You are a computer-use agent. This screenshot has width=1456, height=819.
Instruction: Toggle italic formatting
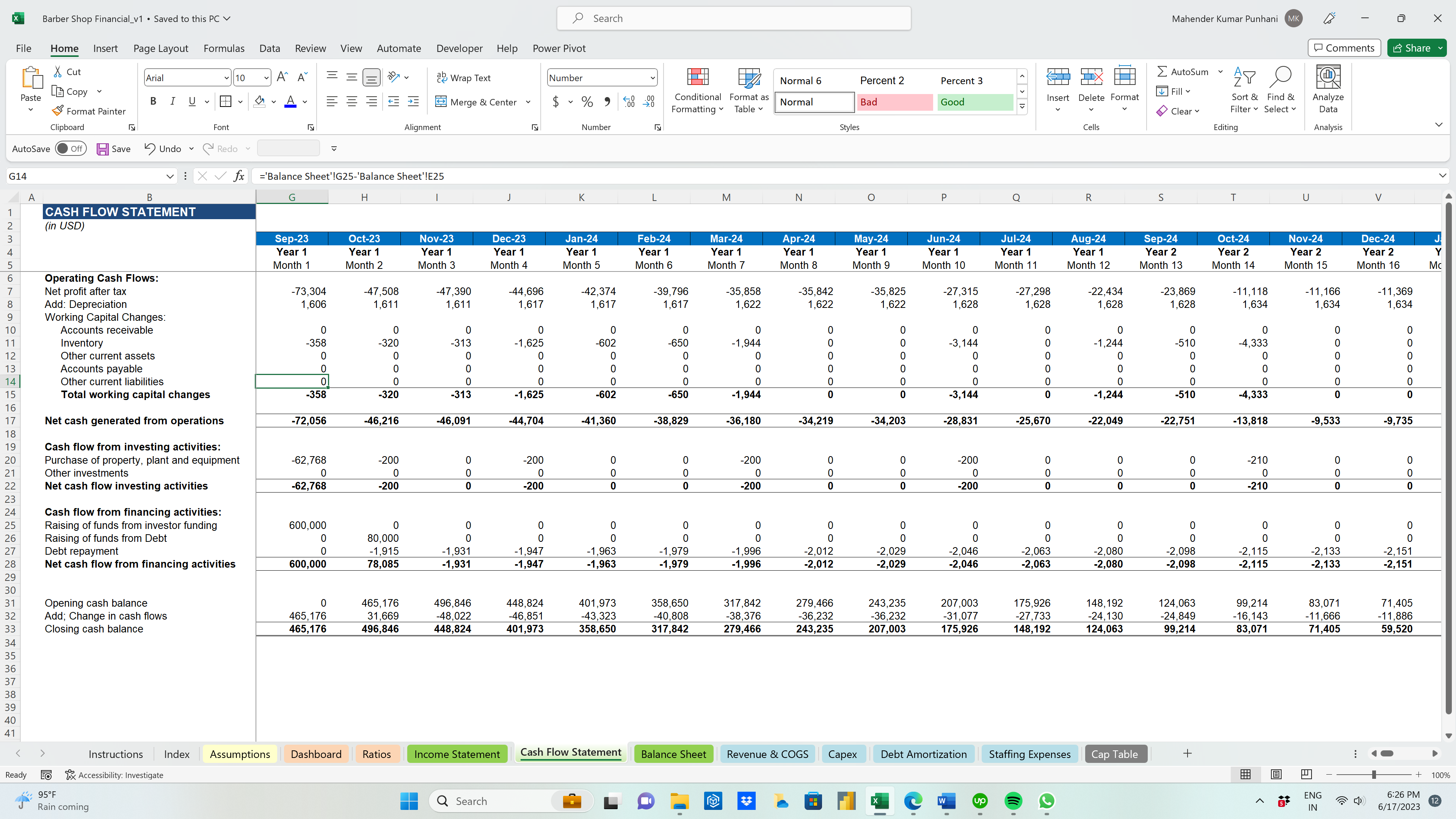pyautogui.click(x=173, y=101)
